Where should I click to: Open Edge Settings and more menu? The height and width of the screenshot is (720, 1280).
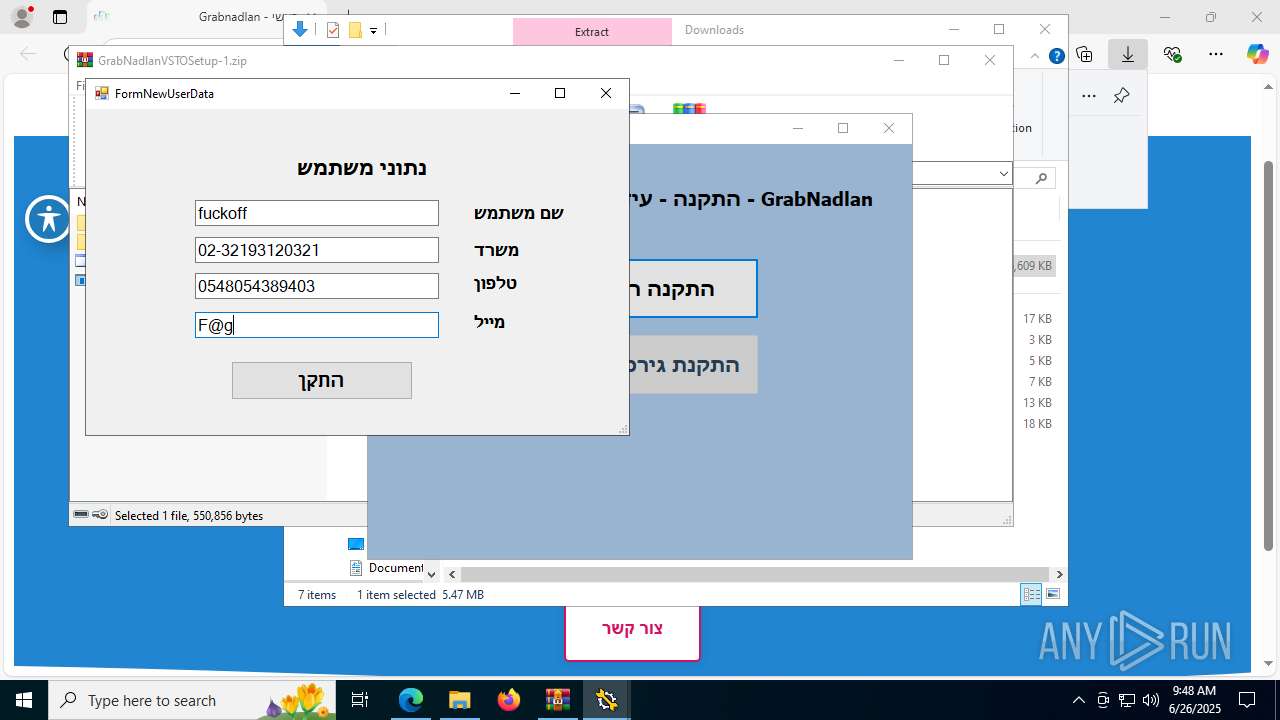(x=1215, y=55)
